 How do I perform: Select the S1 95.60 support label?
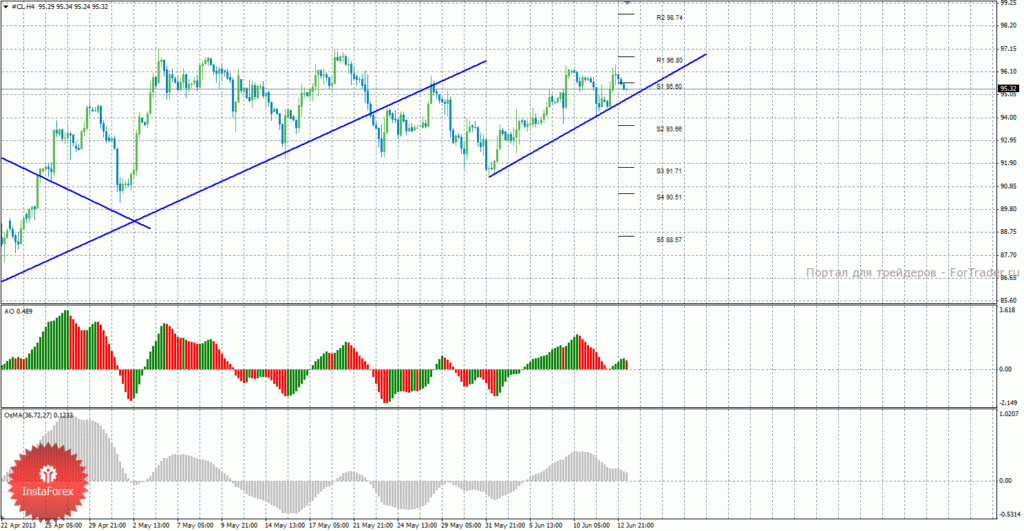click(669, 86)
